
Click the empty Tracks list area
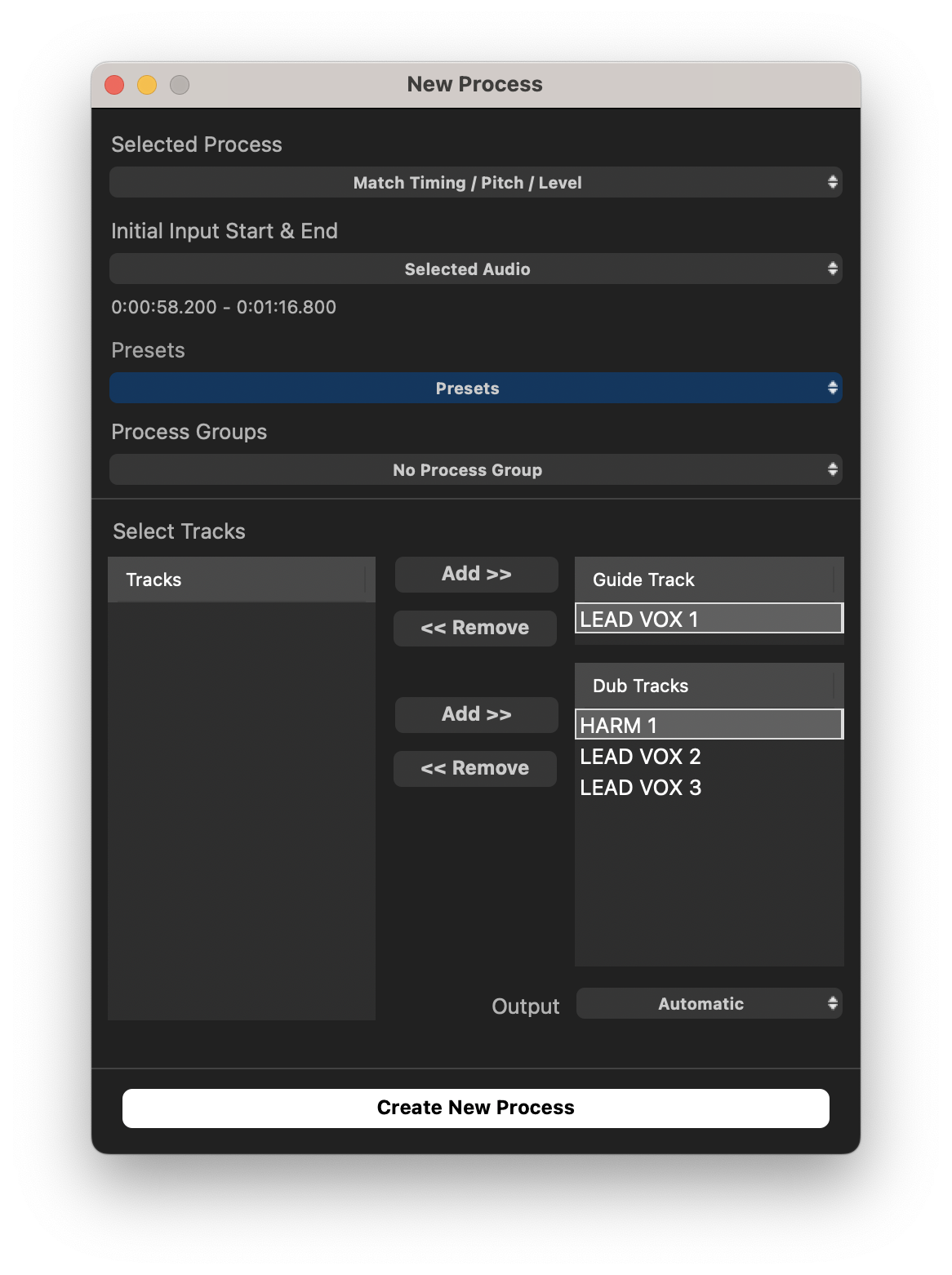[x=241, y=808]
